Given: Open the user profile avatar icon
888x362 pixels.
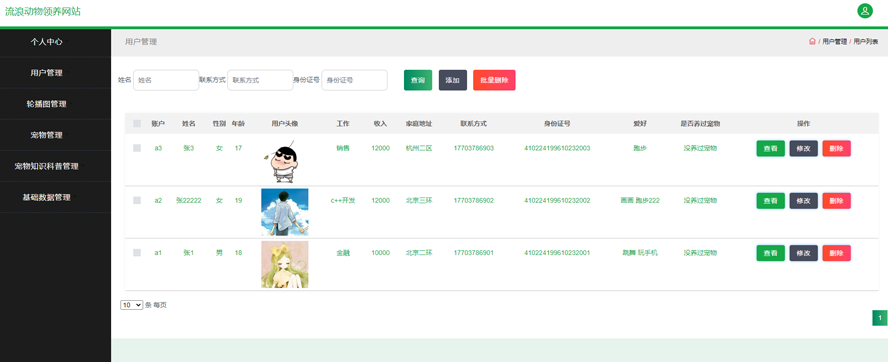Looking at the screenshot, I should pos(865,11).
